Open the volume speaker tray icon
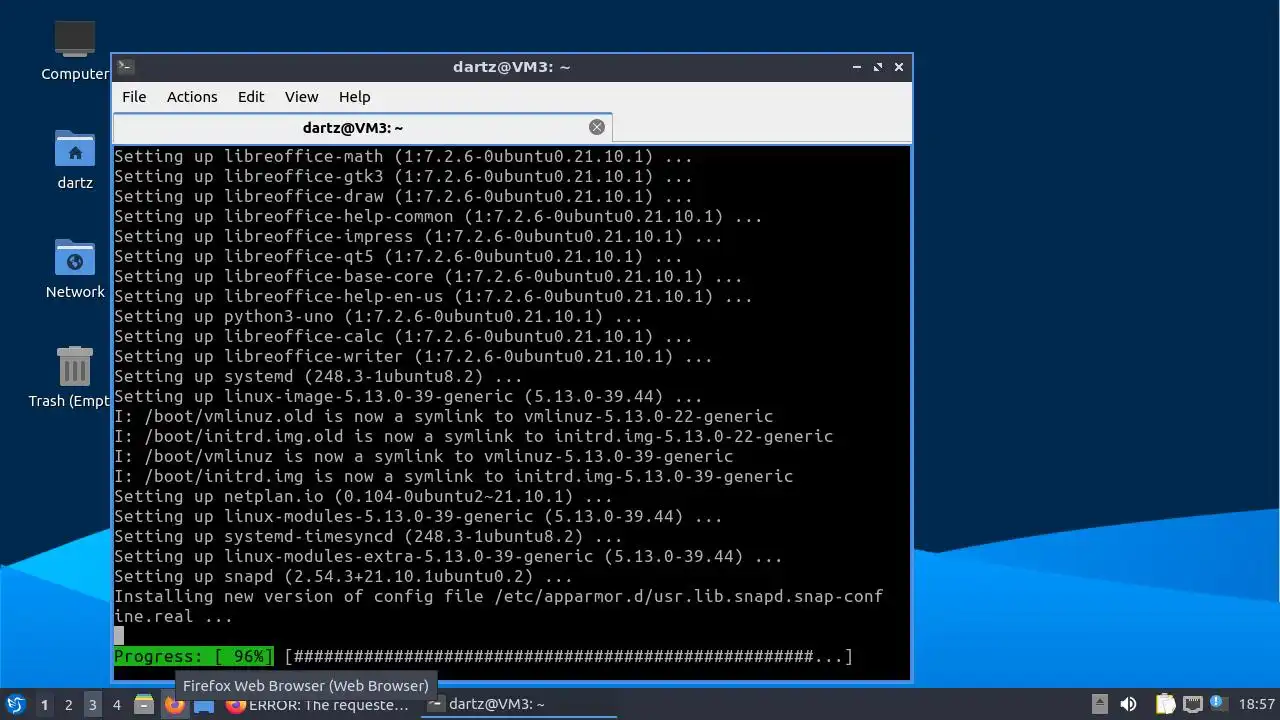The height and width of the screenshot is (720, 1280). [x=1128, y=704]
